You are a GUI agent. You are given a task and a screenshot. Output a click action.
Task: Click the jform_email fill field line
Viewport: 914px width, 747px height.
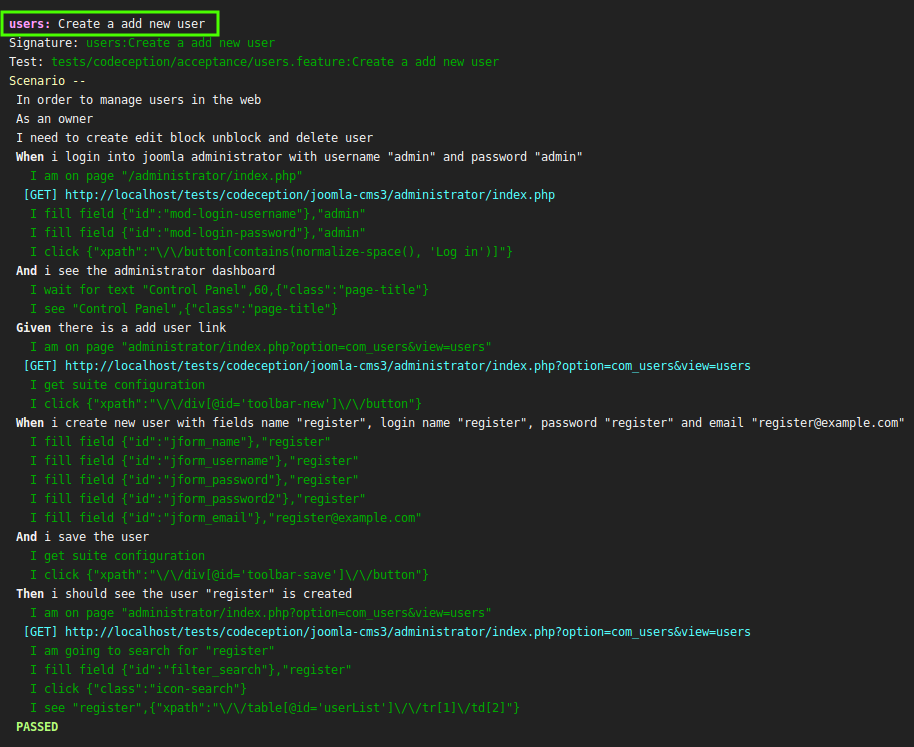[x=225, y=518]
